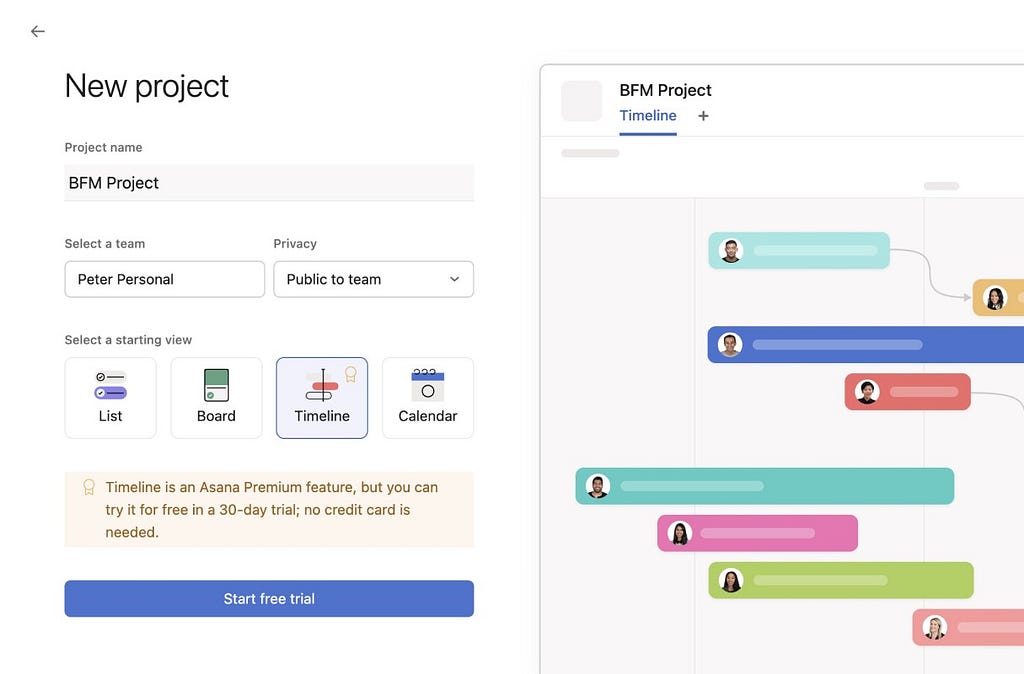Pick the Calendar starting view

[x=428, y=398]
